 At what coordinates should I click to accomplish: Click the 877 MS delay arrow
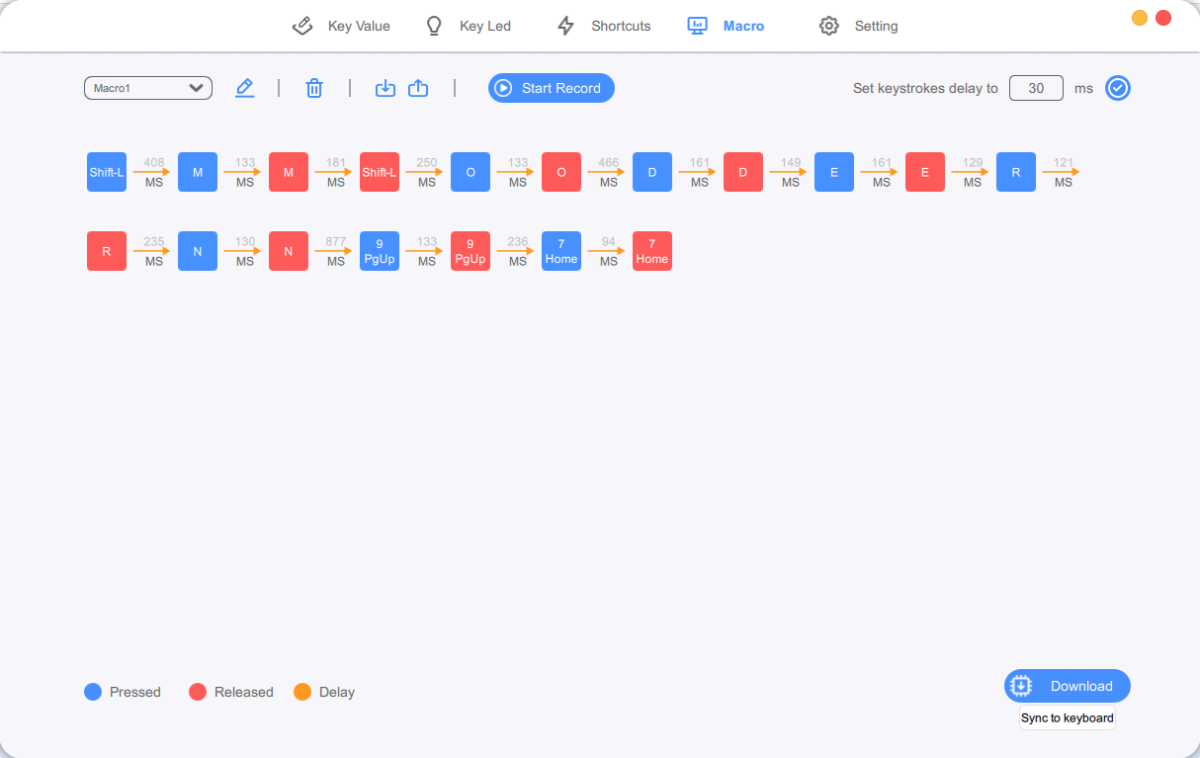(x=335, y=251)
